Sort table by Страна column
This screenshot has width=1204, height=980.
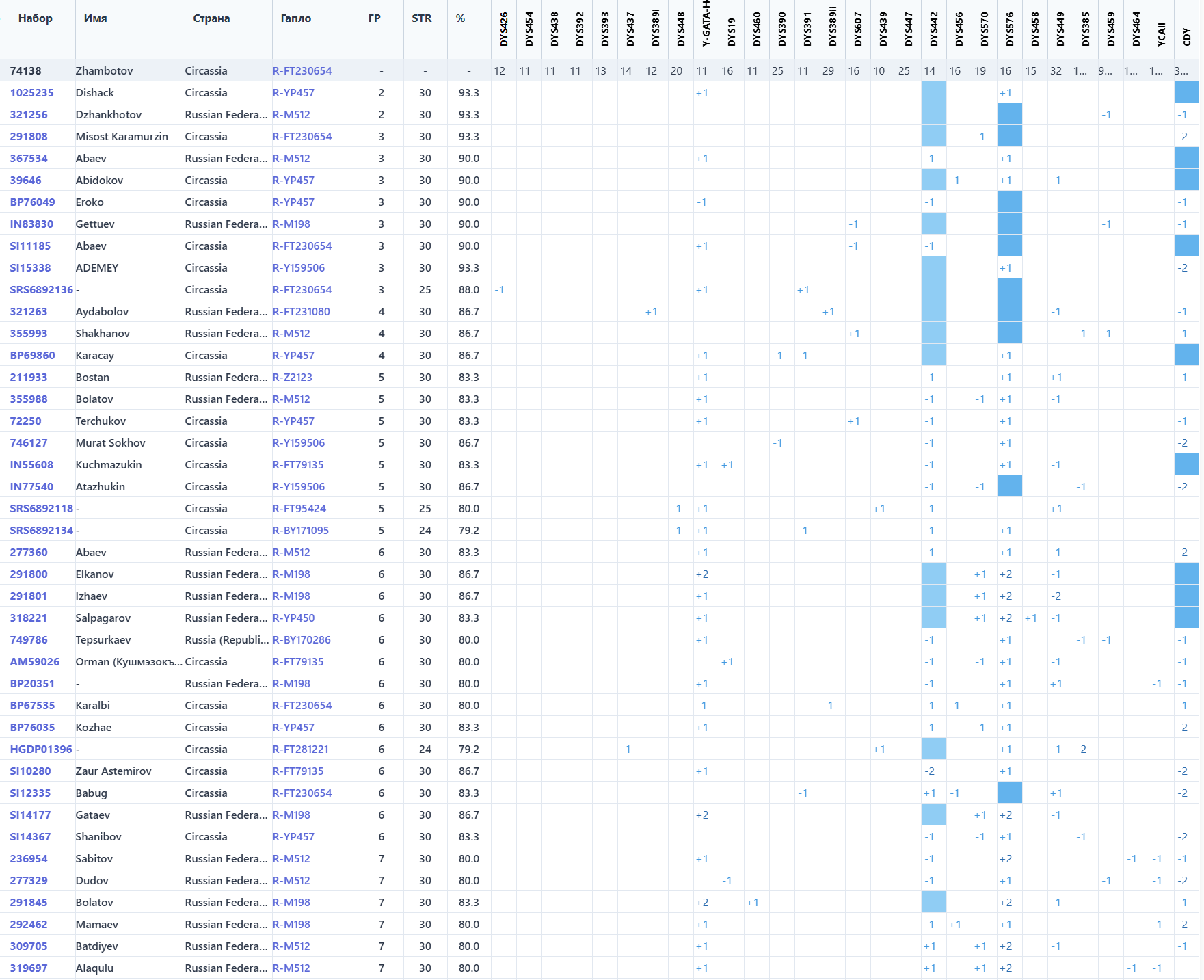tap(211, 18)
